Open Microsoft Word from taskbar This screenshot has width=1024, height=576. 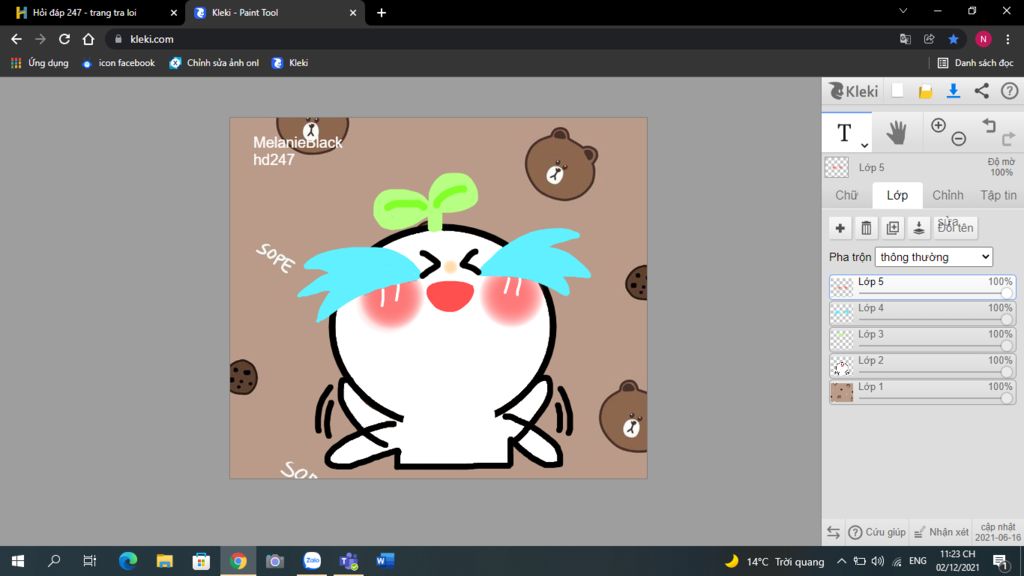coord(385,561)
